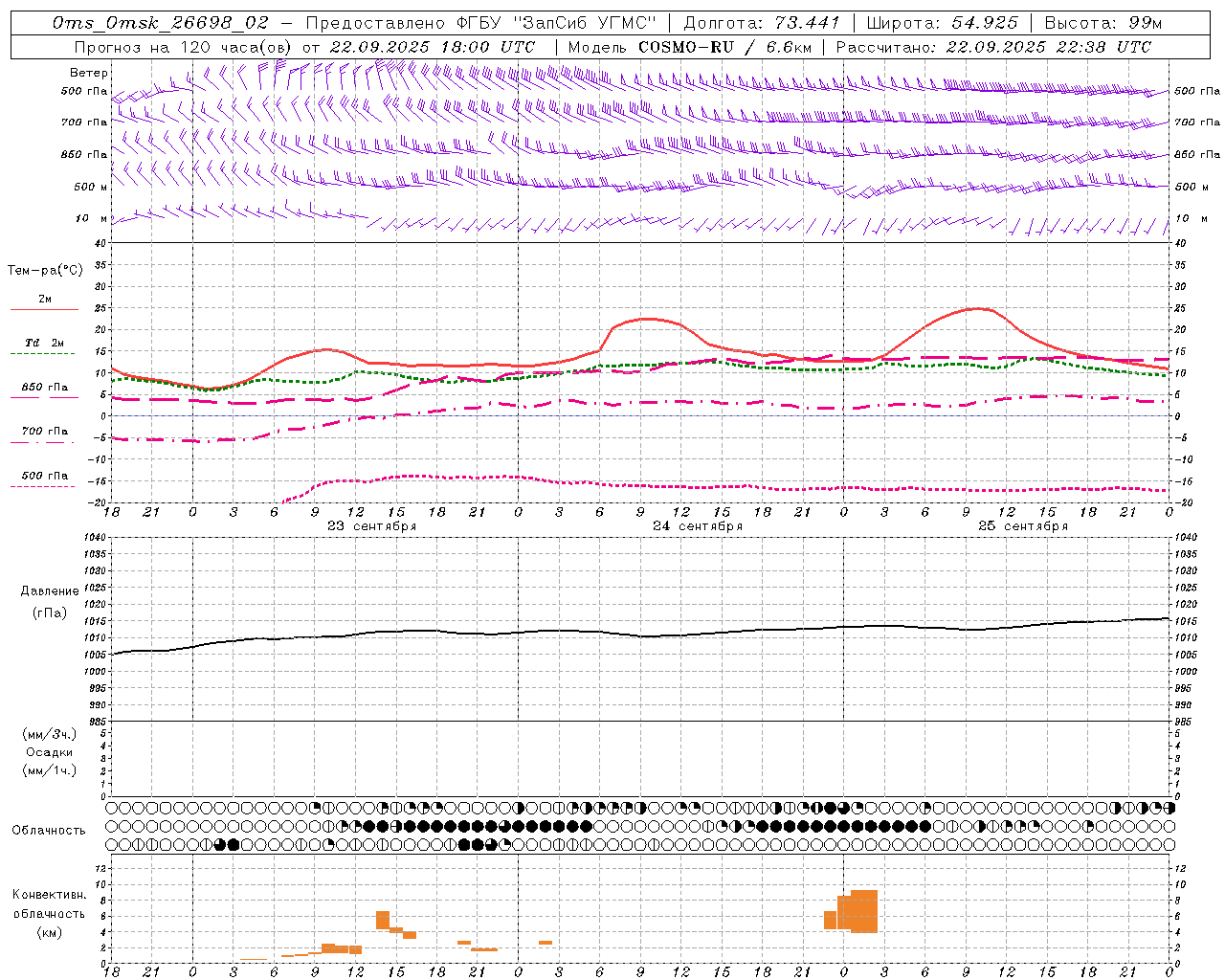
Task: Click the dotted line sample under 500 гПа legend
Action: coord(43,487)
